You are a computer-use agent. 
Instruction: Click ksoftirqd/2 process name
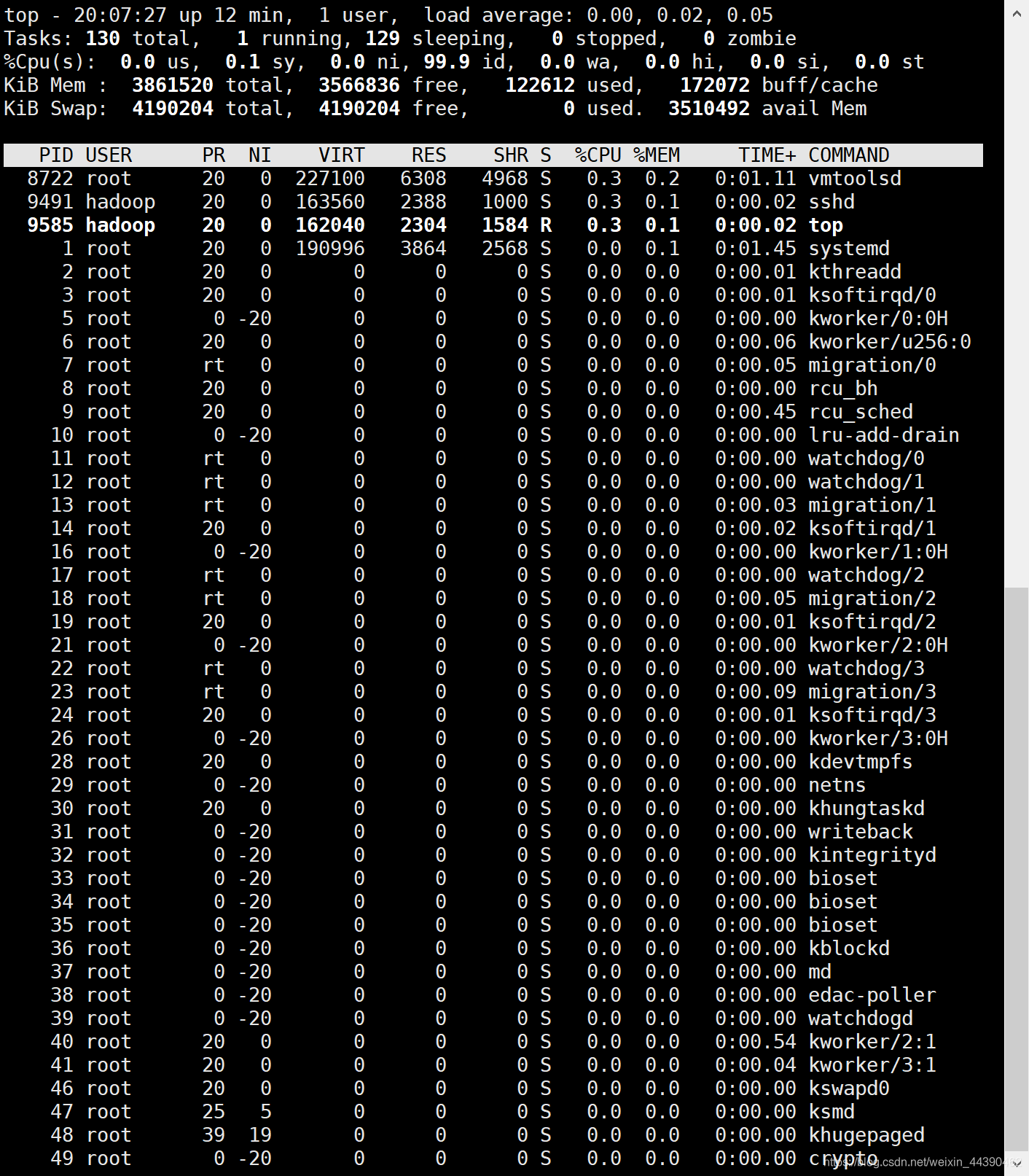872,622
